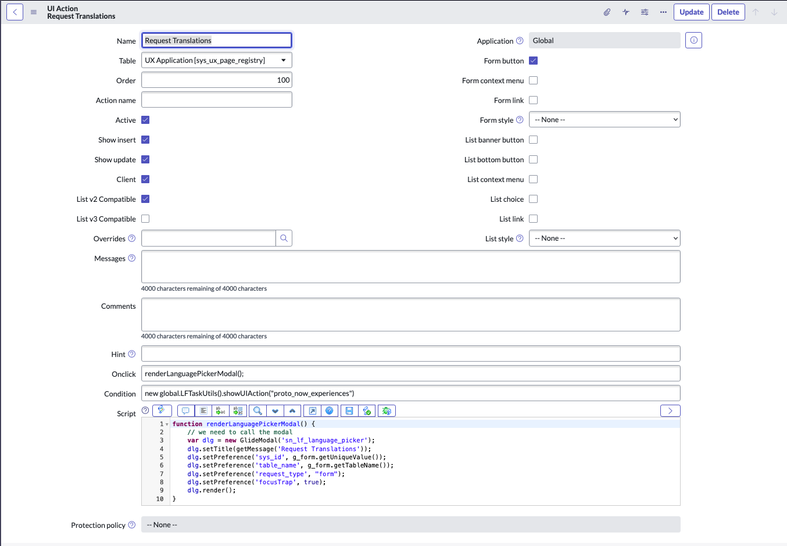Click the next record down arrow
787x546 pixels.
pyautogui.click(x=774, y=12)
